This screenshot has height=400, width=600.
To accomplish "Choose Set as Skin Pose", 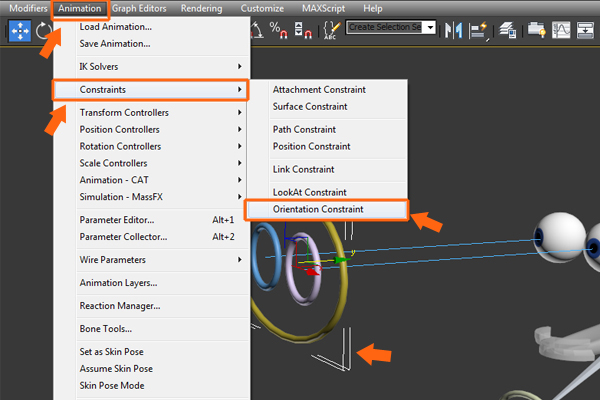I will [x=152, y=351].
